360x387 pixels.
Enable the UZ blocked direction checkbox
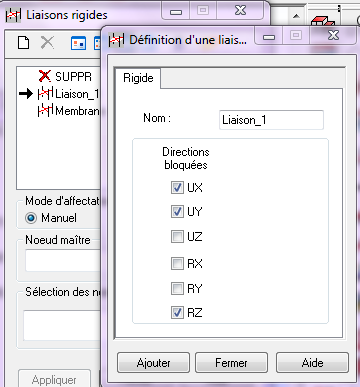177,237
